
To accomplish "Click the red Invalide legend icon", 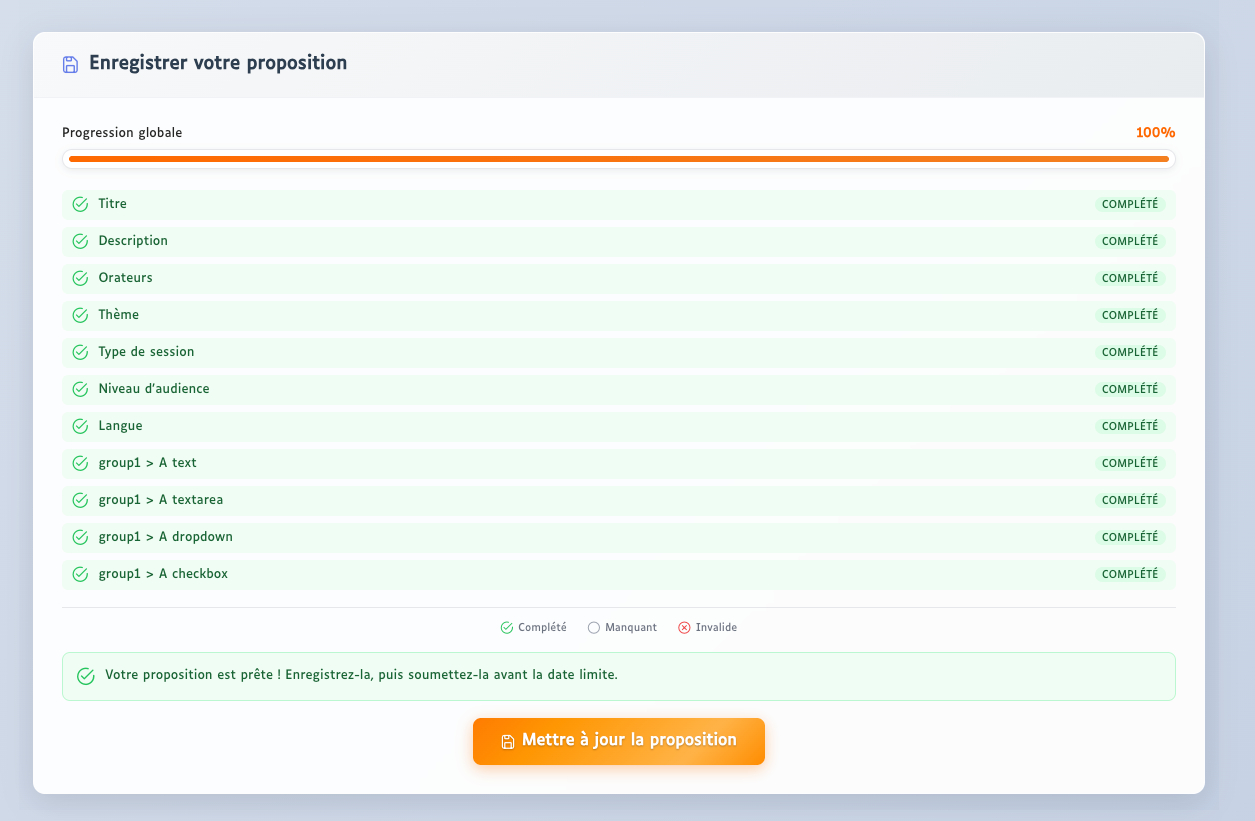I will tap(684, 628).
